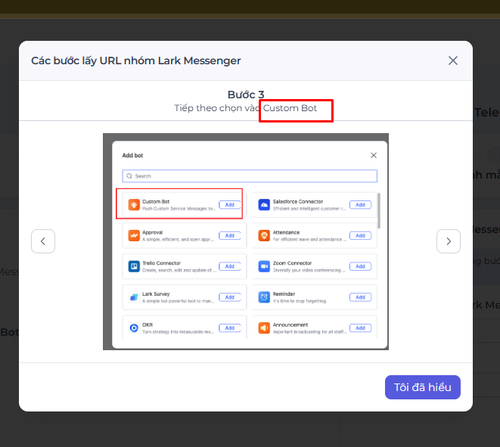Click the Add bot list scrollbar
The width and height of the screenshot is (500, 447).
379,211
